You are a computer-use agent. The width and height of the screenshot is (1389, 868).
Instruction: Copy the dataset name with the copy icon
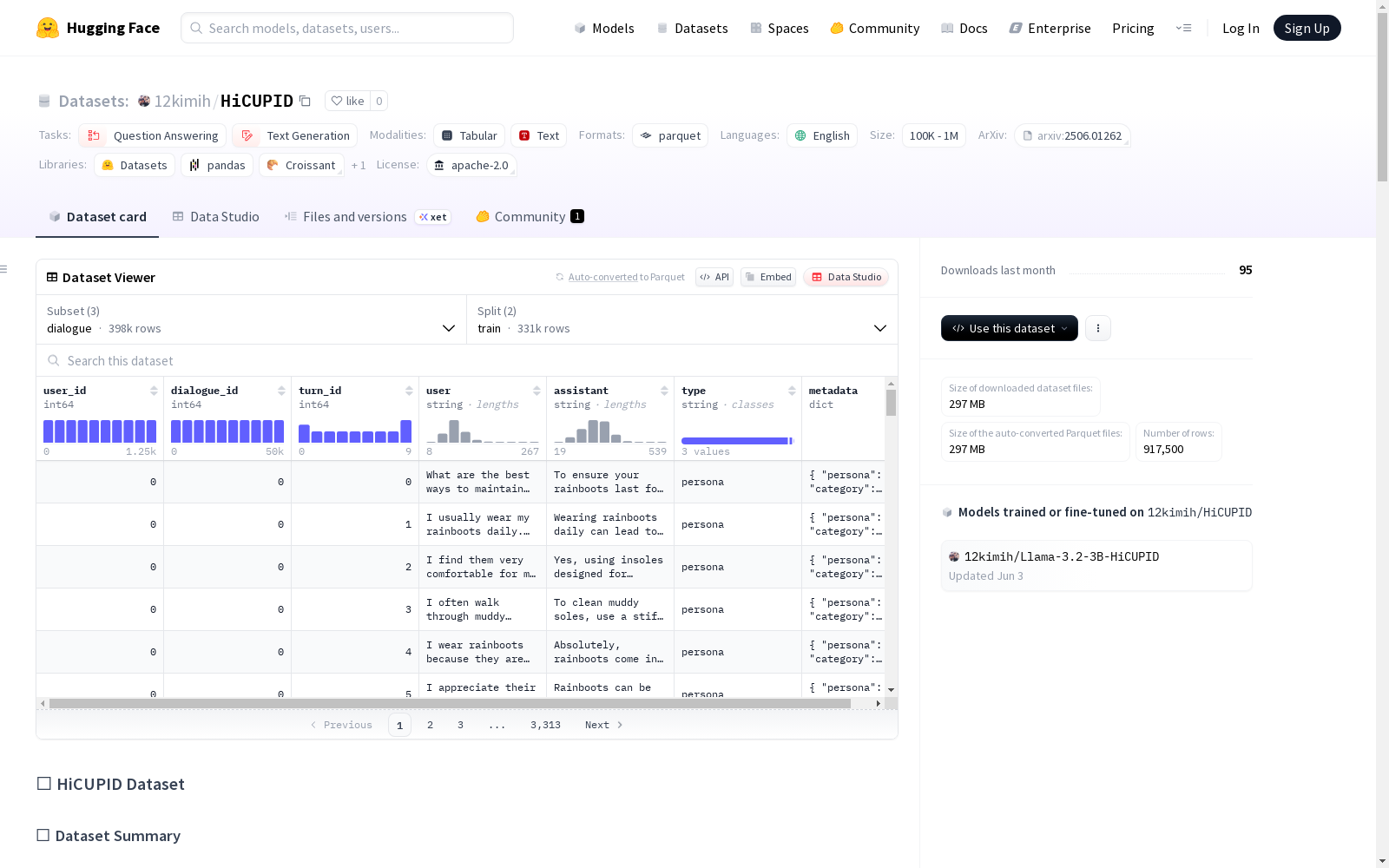305,101
